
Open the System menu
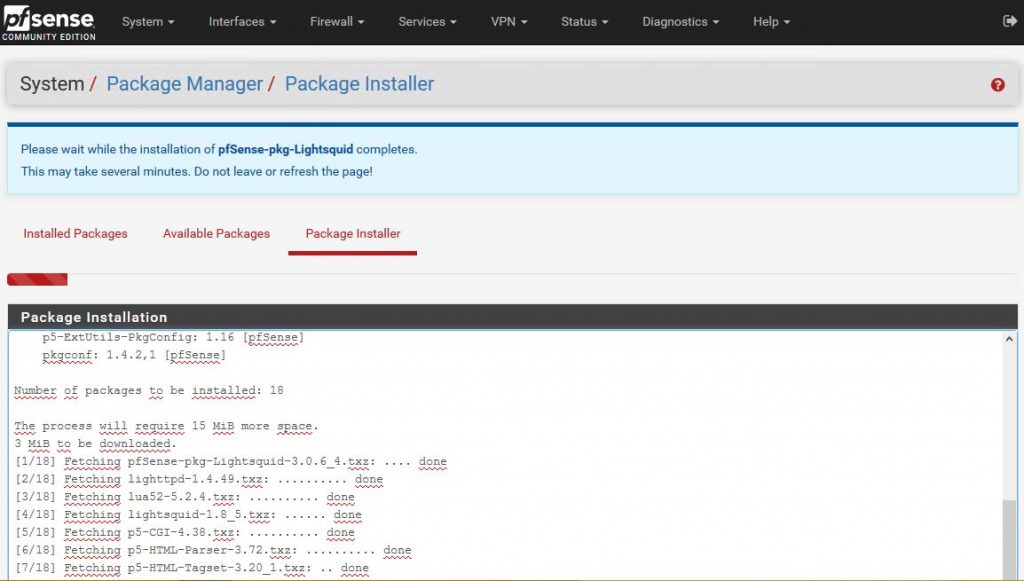[146, 20]
